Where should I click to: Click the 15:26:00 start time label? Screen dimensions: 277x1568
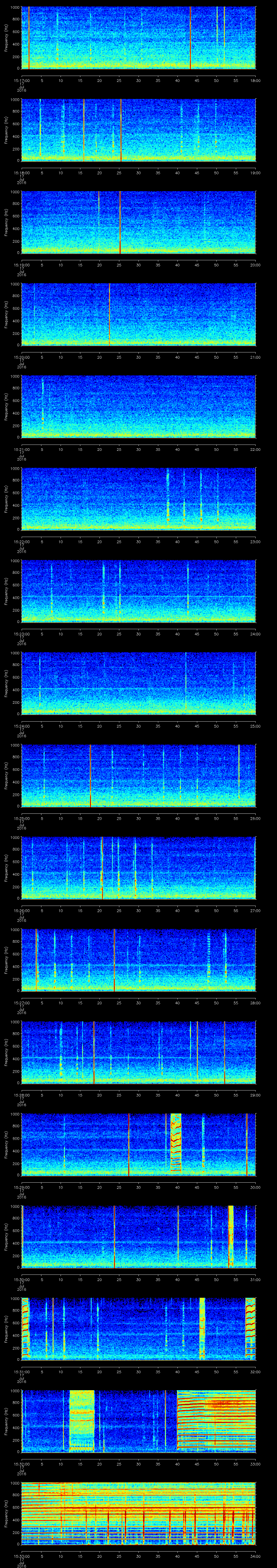click(21, 910)
